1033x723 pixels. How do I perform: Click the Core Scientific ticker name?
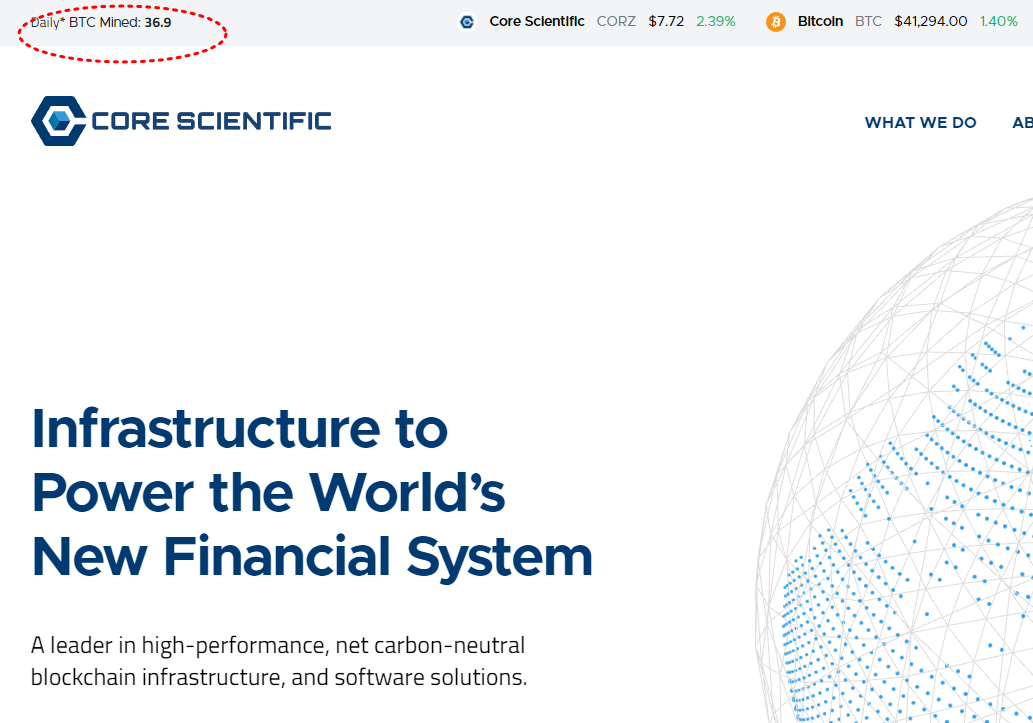point(537,21)
